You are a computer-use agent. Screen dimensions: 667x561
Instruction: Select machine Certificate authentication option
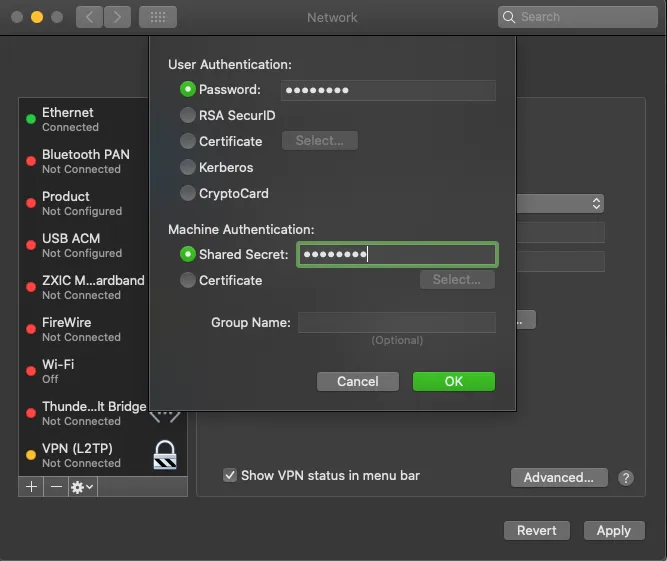click(188, 280)
